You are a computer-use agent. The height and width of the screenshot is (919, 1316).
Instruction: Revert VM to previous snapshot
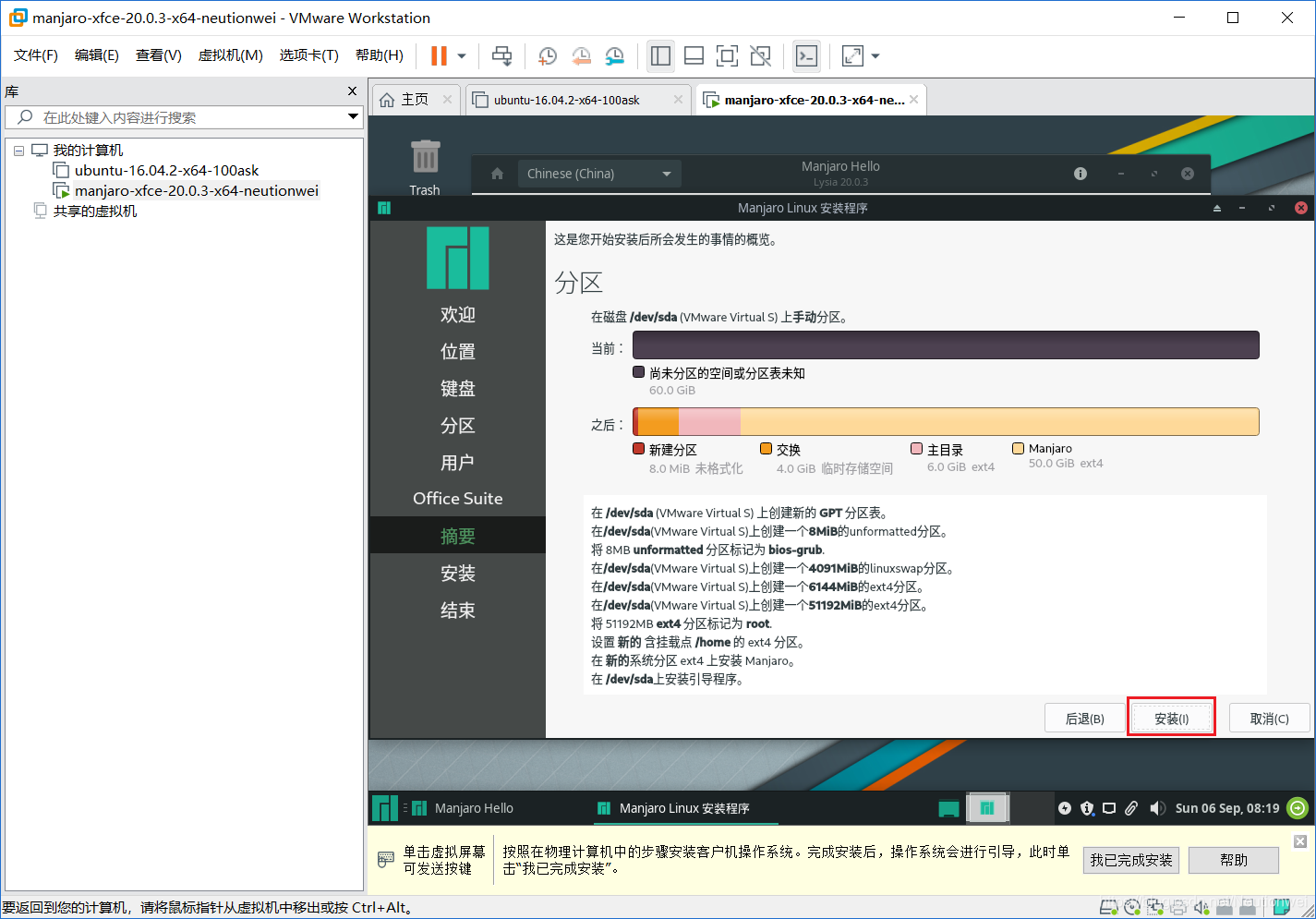pos(581,56)
